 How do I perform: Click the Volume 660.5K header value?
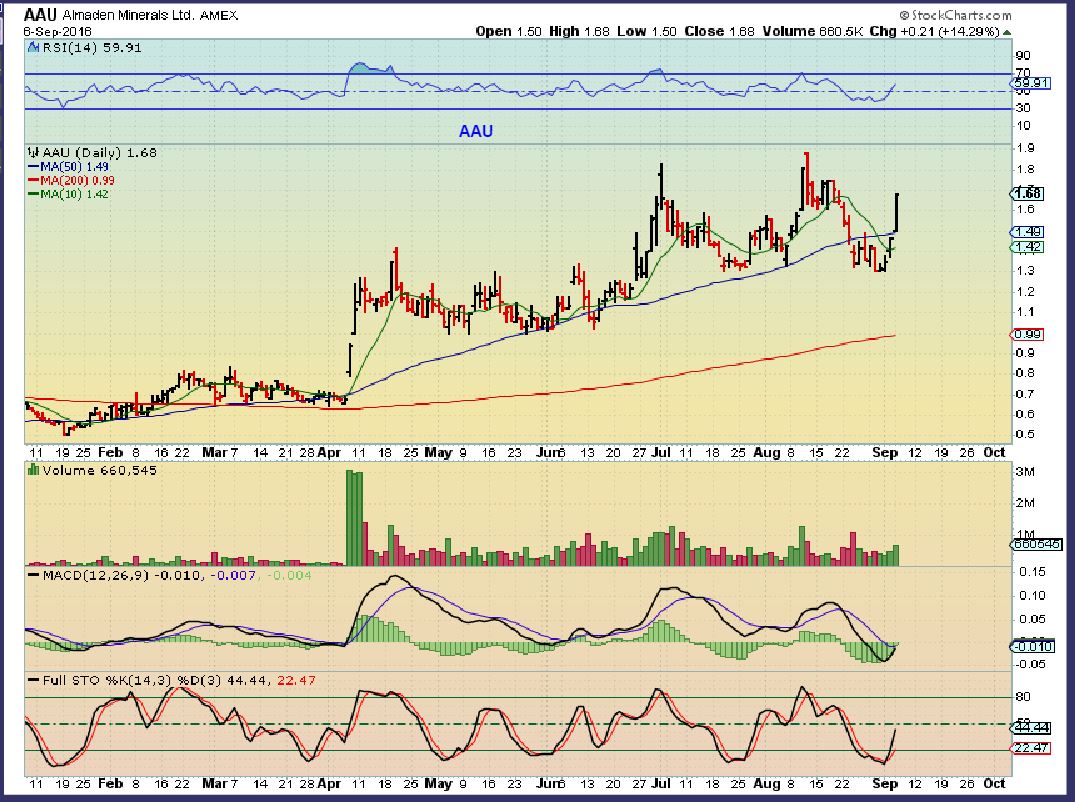812,32
